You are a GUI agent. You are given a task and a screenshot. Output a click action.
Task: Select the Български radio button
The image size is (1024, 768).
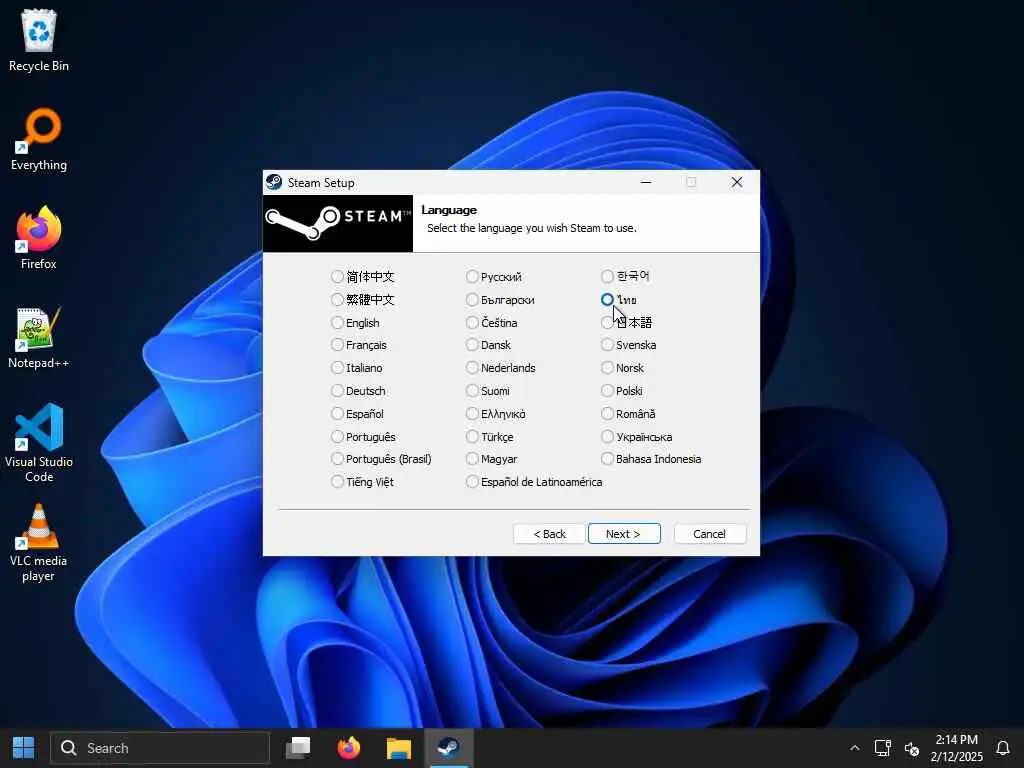(472, 300)
